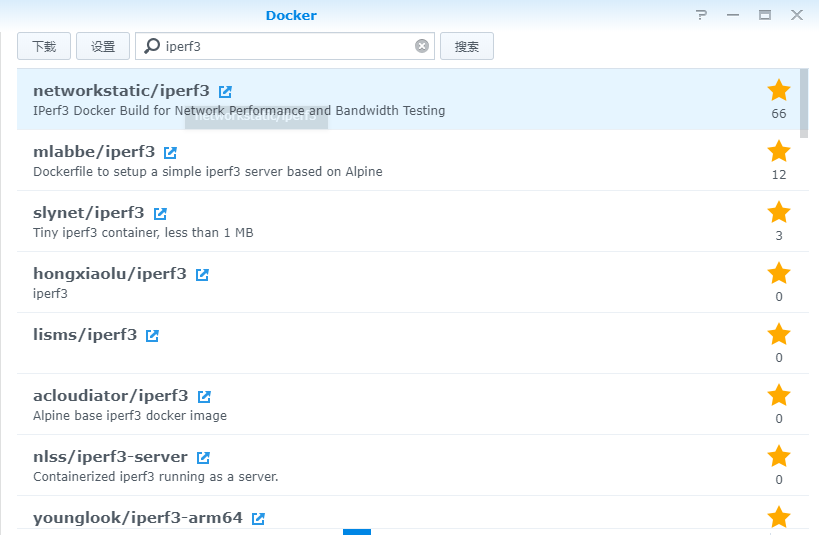Select the hongxiaolu/iperf3 image title
This screenshot has height=535, width=819.
point(110,274)
